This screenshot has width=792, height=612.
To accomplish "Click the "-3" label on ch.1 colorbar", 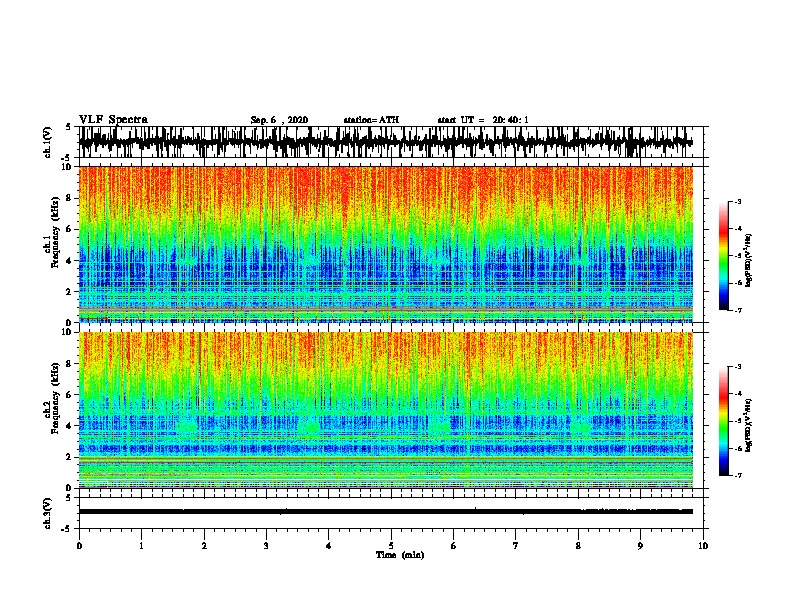I will (738, 201).
